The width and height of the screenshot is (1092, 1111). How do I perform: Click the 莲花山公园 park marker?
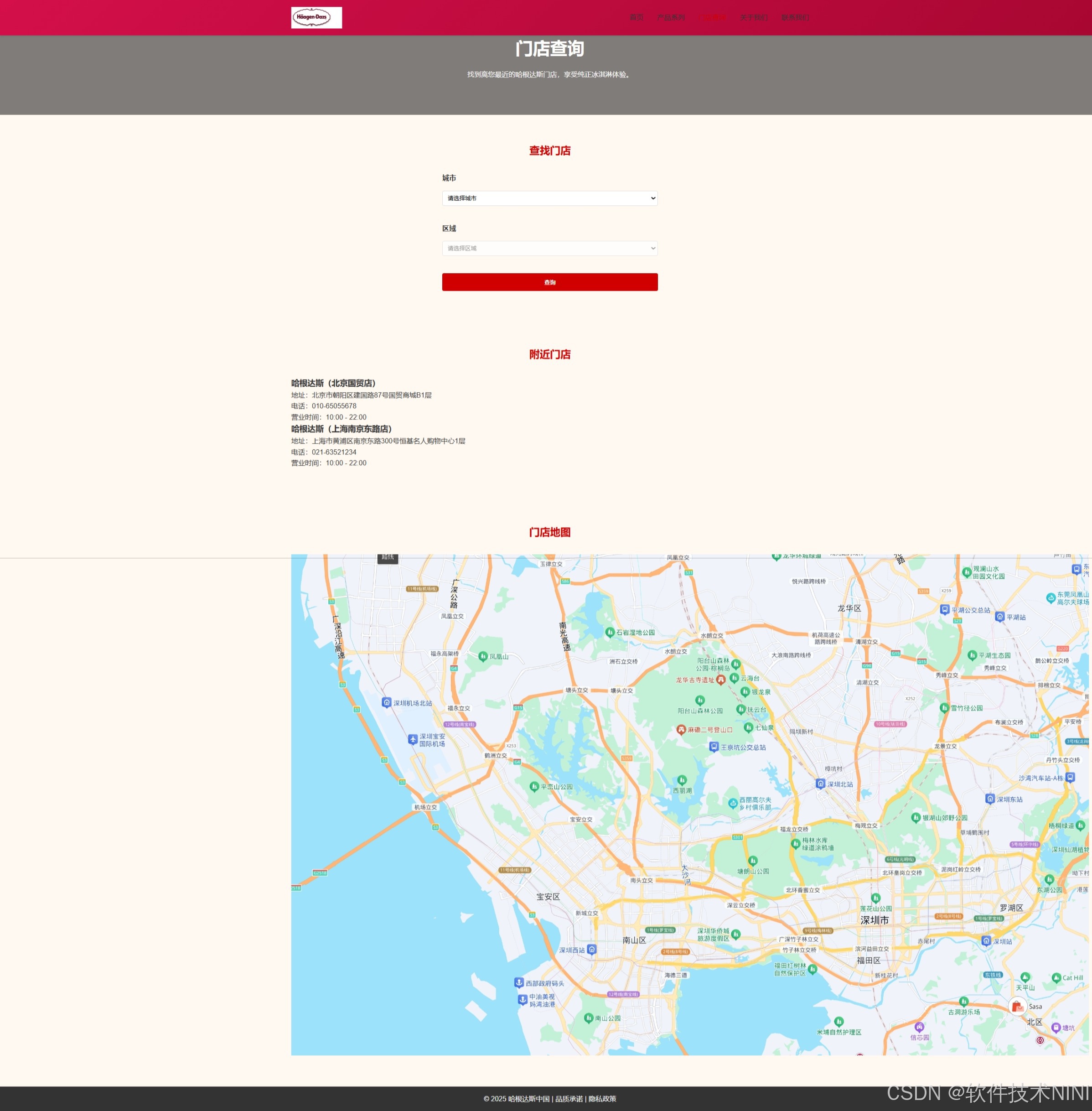tap(875, 898)
